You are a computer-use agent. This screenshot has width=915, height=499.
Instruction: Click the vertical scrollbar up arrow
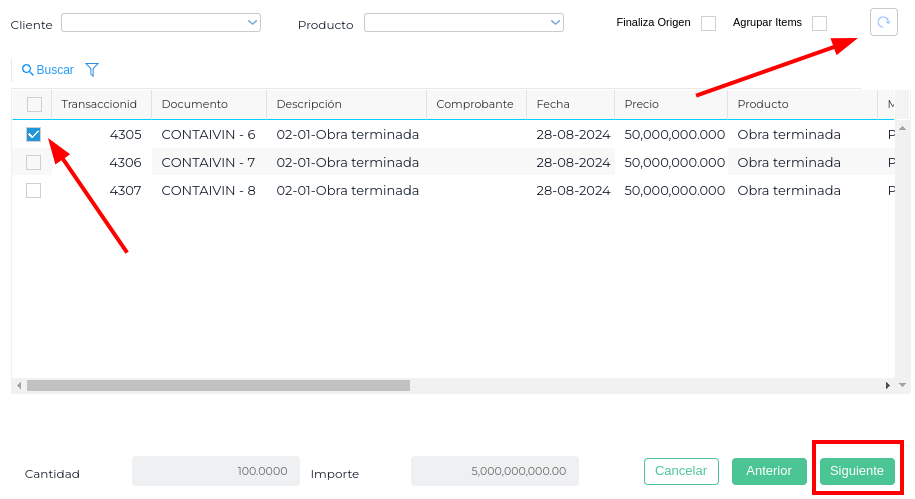[x=903, y=129]
